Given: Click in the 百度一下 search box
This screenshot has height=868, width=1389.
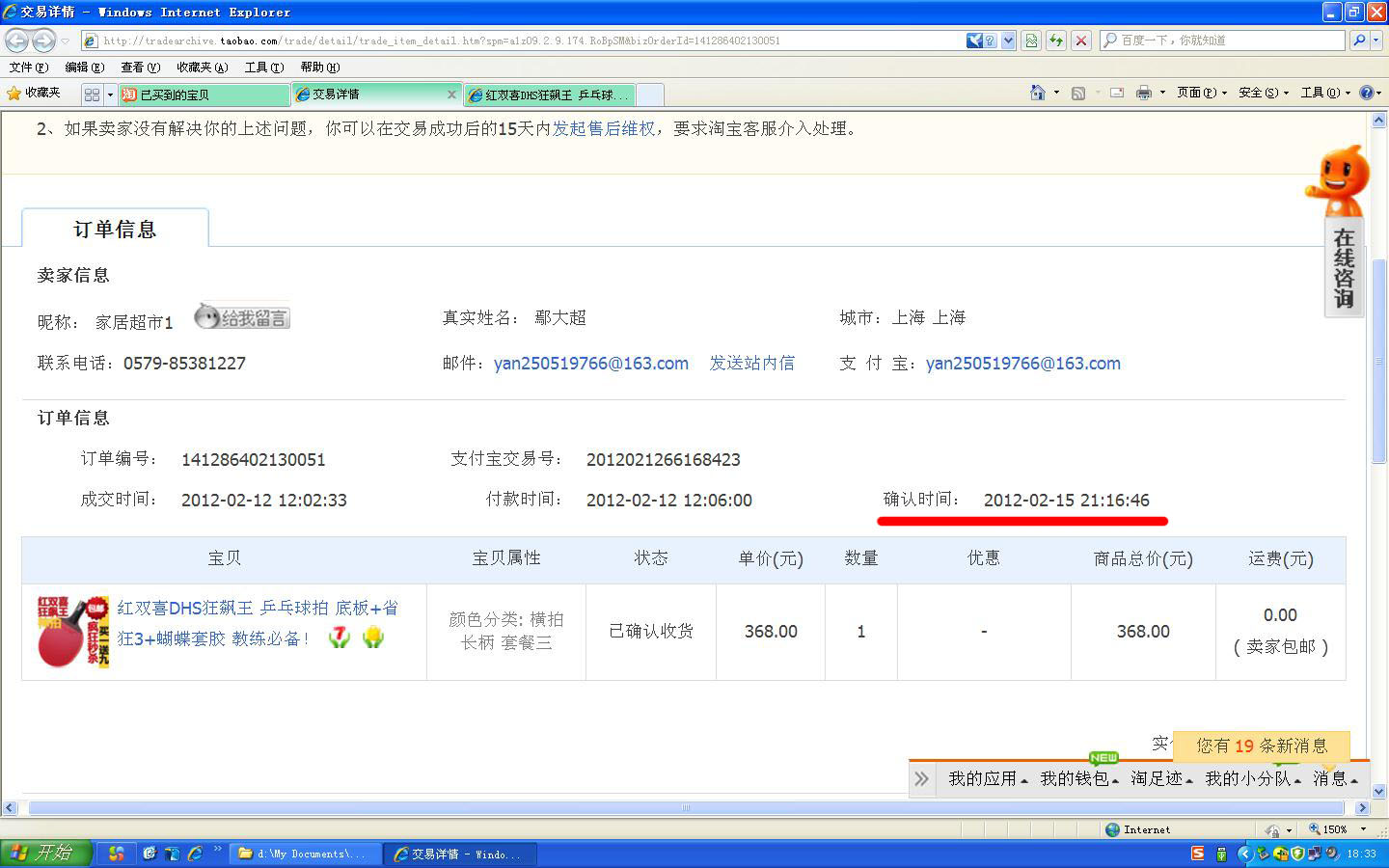Looking at the screenshot, I should pyautogui.click(x=1223, y=41).
